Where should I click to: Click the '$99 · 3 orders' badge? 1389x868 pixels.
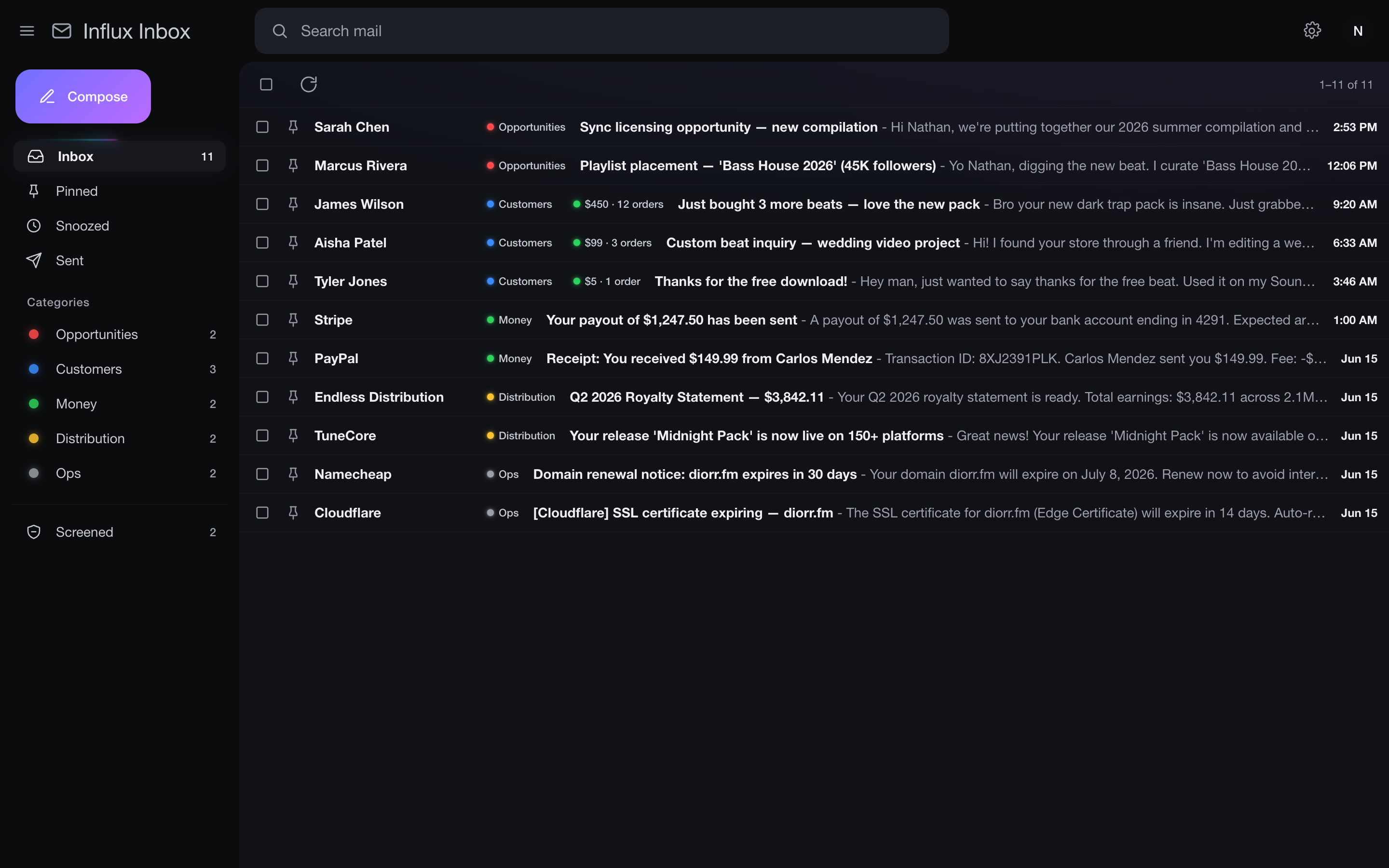[612, 242]
